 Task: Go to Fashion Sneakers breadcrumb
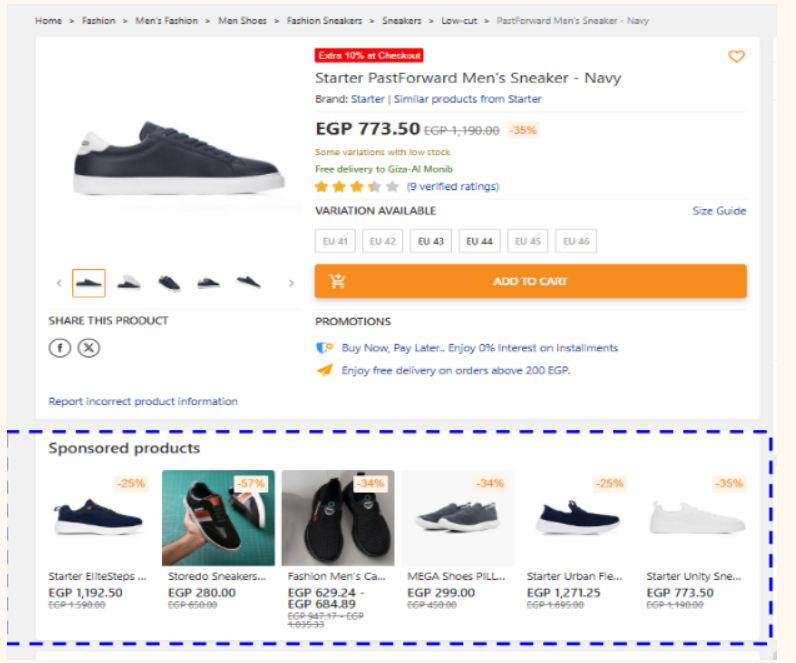[324, 20]
